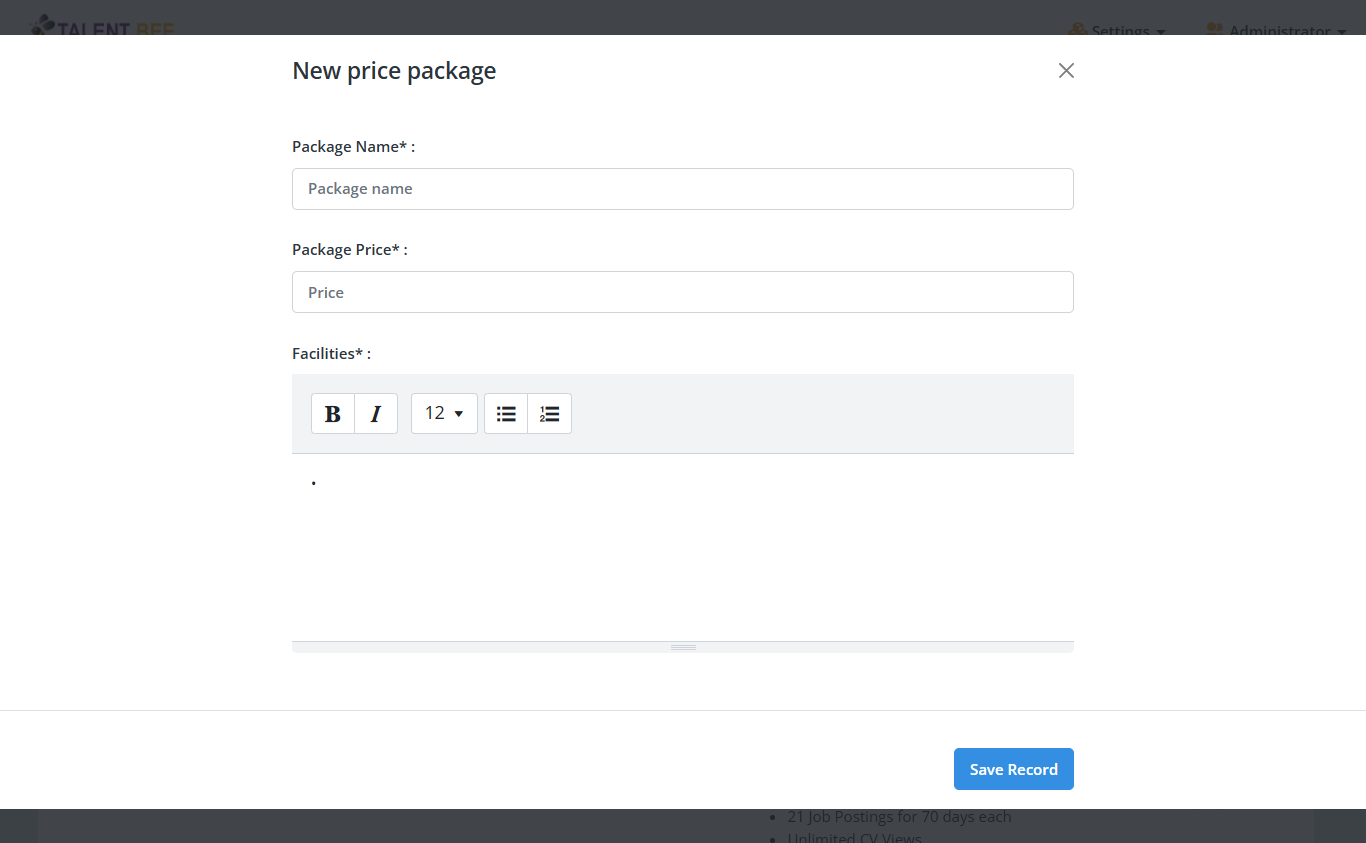The height and width of the screenshot is (843, 1366).
Task: Insert an ordered numbered list
Action: point(549,414)
